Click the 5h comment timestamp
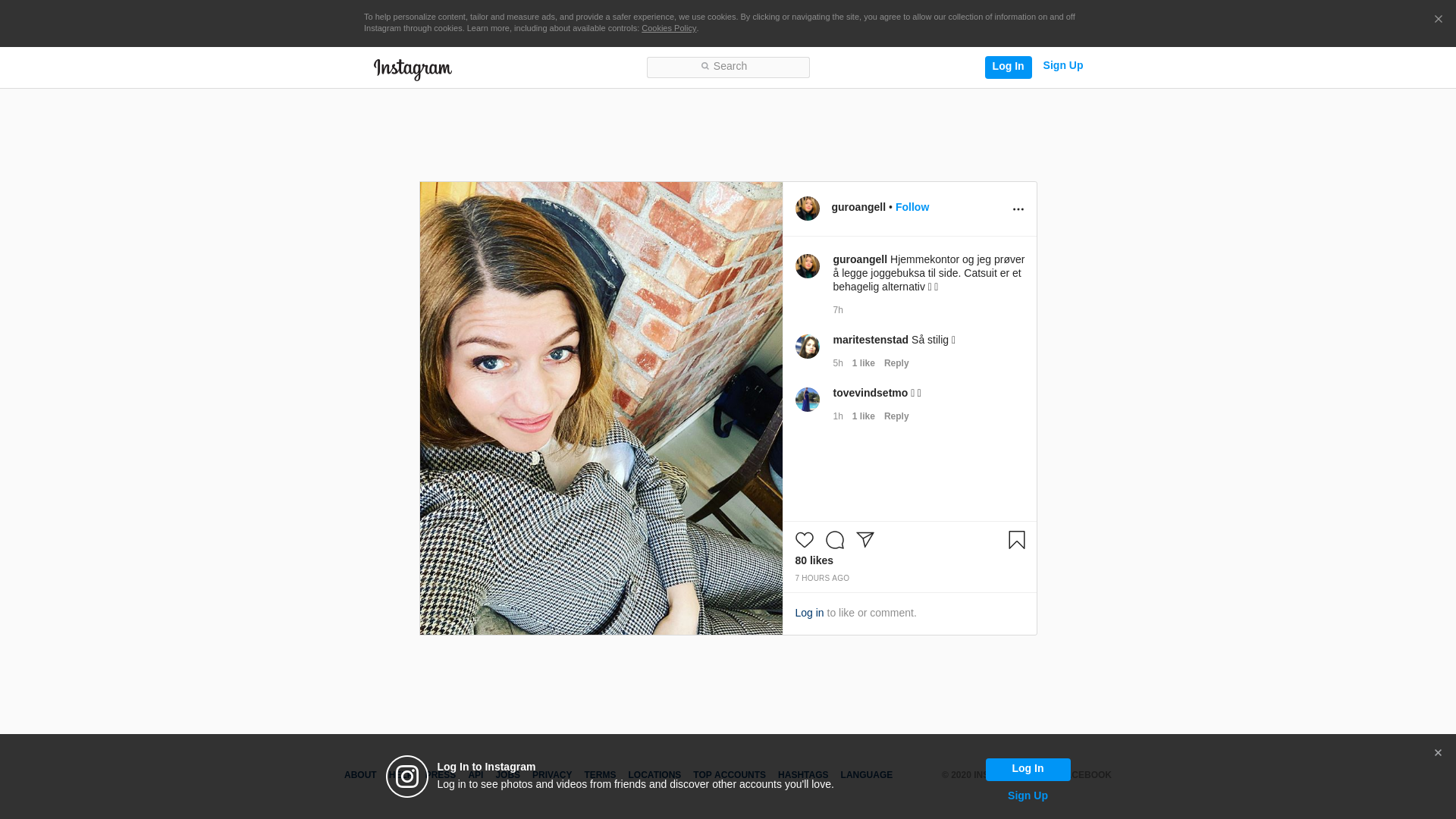Viewport: 1456px width, 819px height. [838, 363]
